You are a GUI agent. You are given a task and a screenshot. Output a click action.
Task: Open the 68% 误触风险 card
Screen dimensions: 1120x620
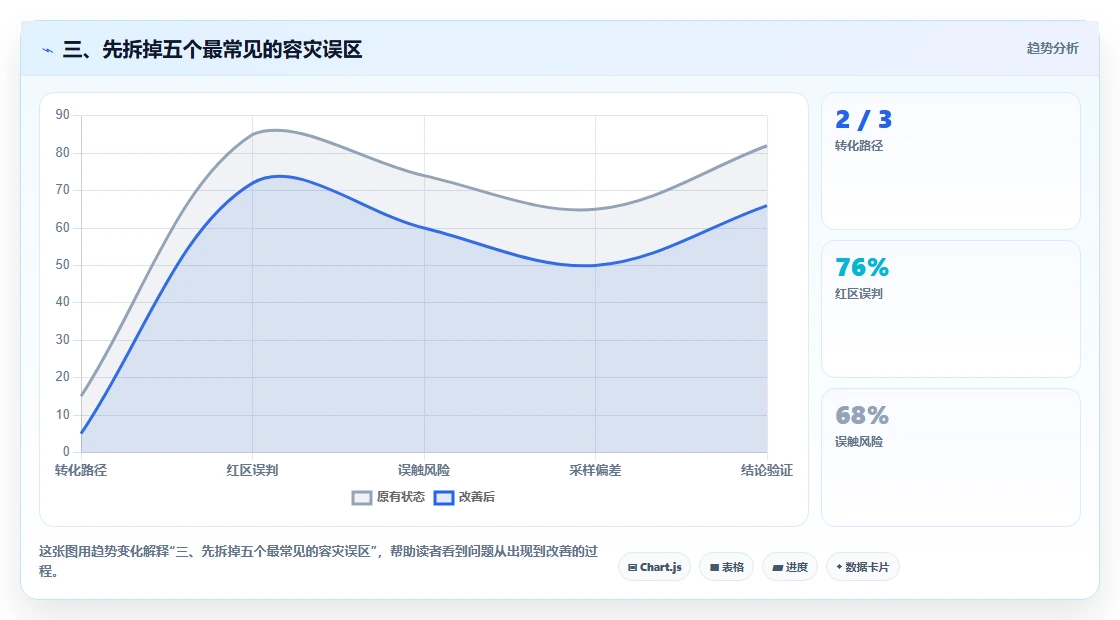point(951,457)
